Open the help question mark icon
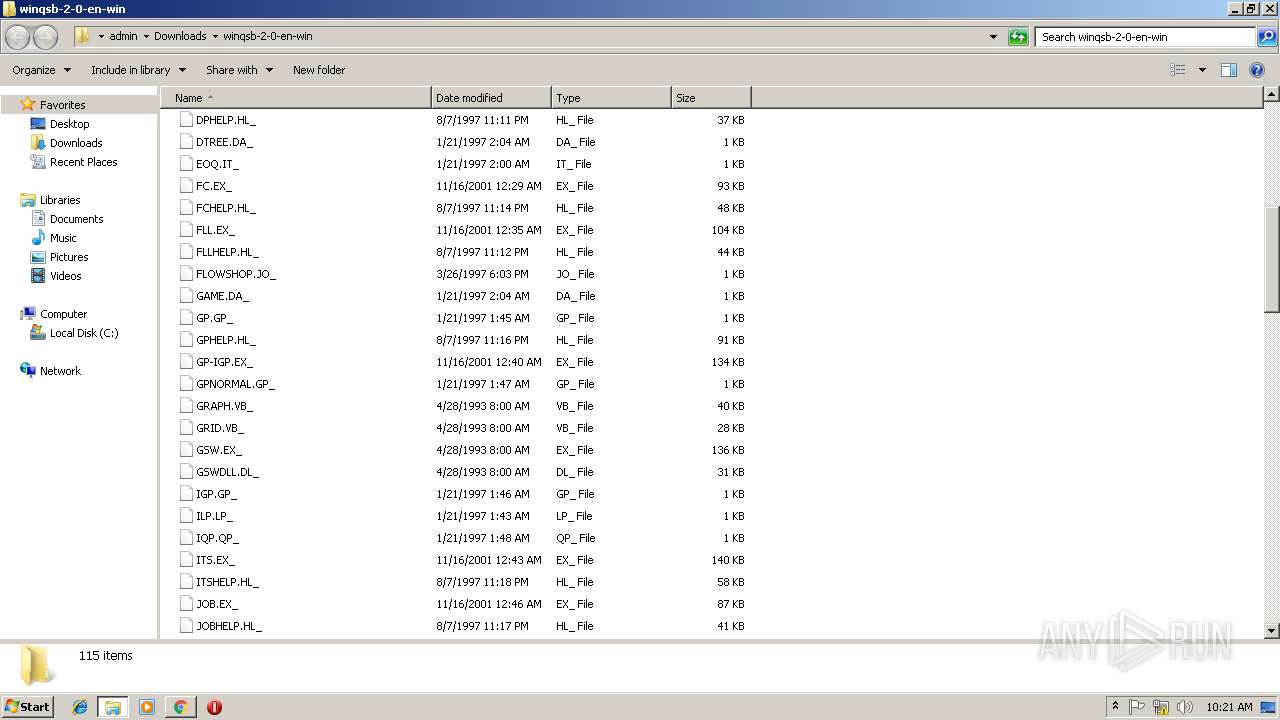This screenshot has height=720, width=1280. coord(1257,70)
